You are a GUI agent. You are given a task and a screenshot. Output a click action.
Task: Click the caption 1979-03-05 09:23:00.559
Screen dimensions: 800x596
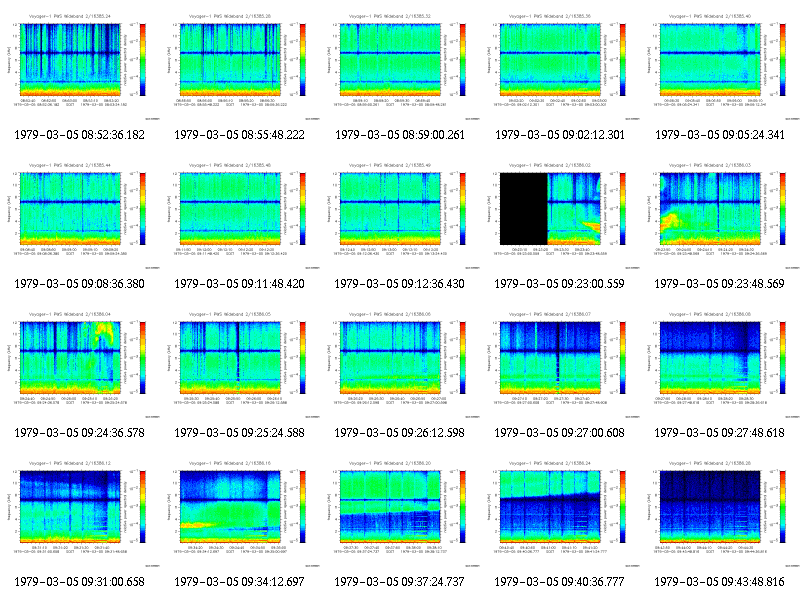pos(560,284)
